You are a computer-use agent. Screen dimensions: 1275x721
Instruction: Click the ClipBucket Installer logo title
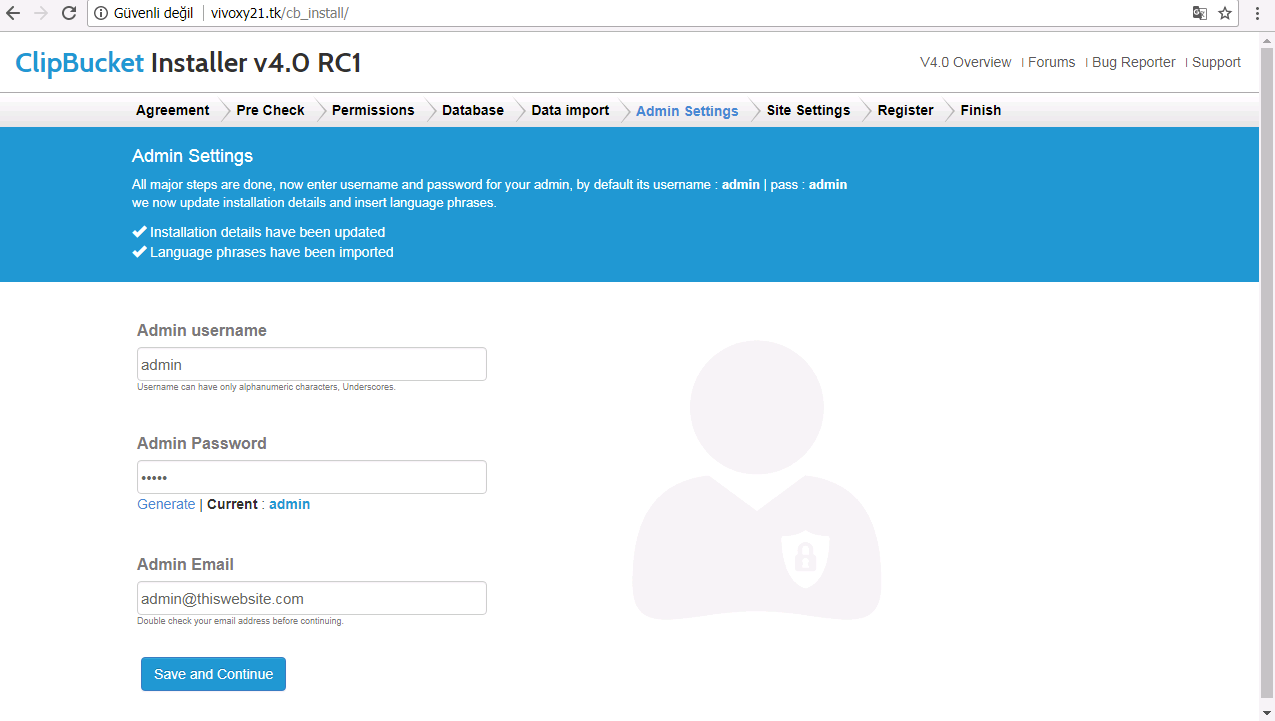click(x=188, y=63)
